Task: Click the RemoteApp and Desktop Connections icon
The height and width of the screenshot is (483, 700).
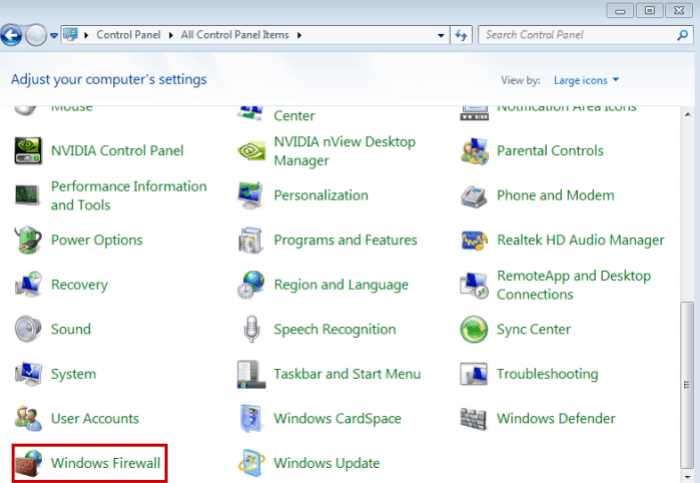Action: pos(474,285)
